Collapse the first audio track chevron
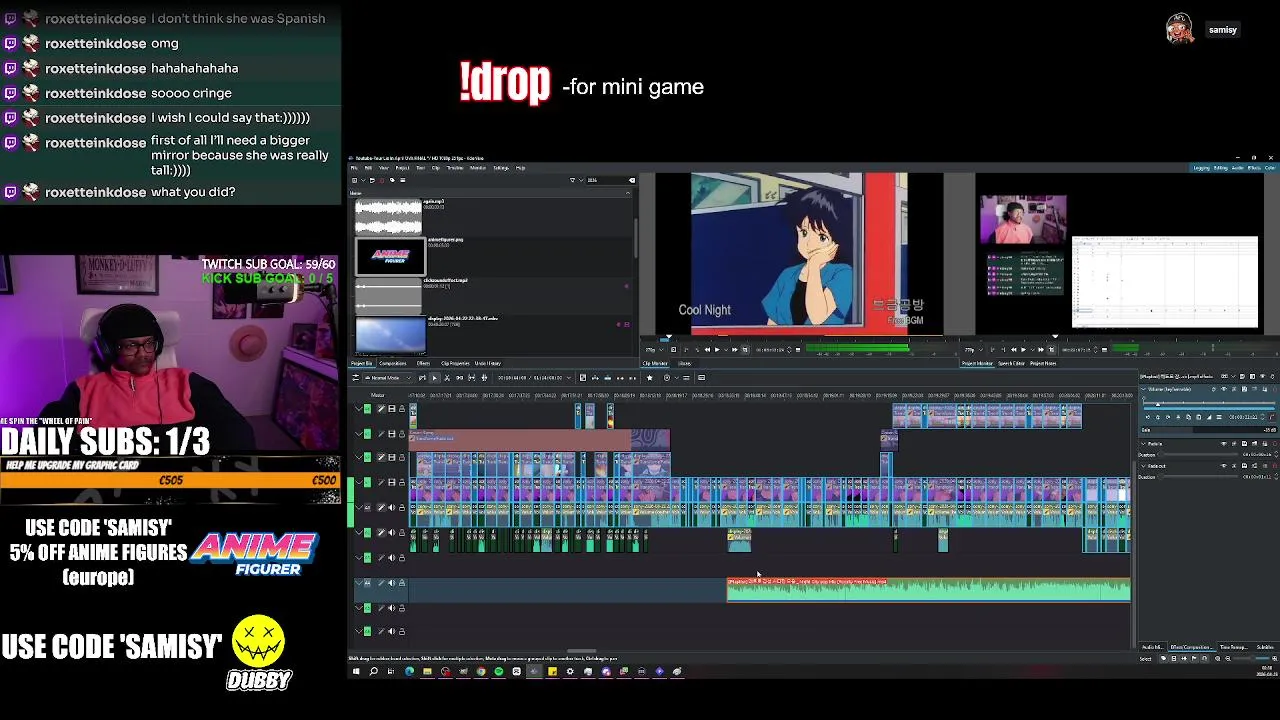This screenshot has height=720, width=1280. pyautogui.click(x=359, y=507)
